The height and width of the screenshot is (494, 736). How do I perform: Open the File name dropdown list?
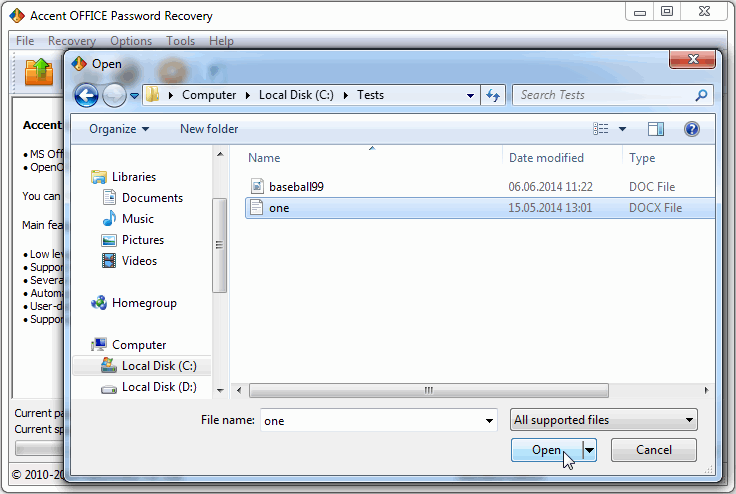(489, 420)
